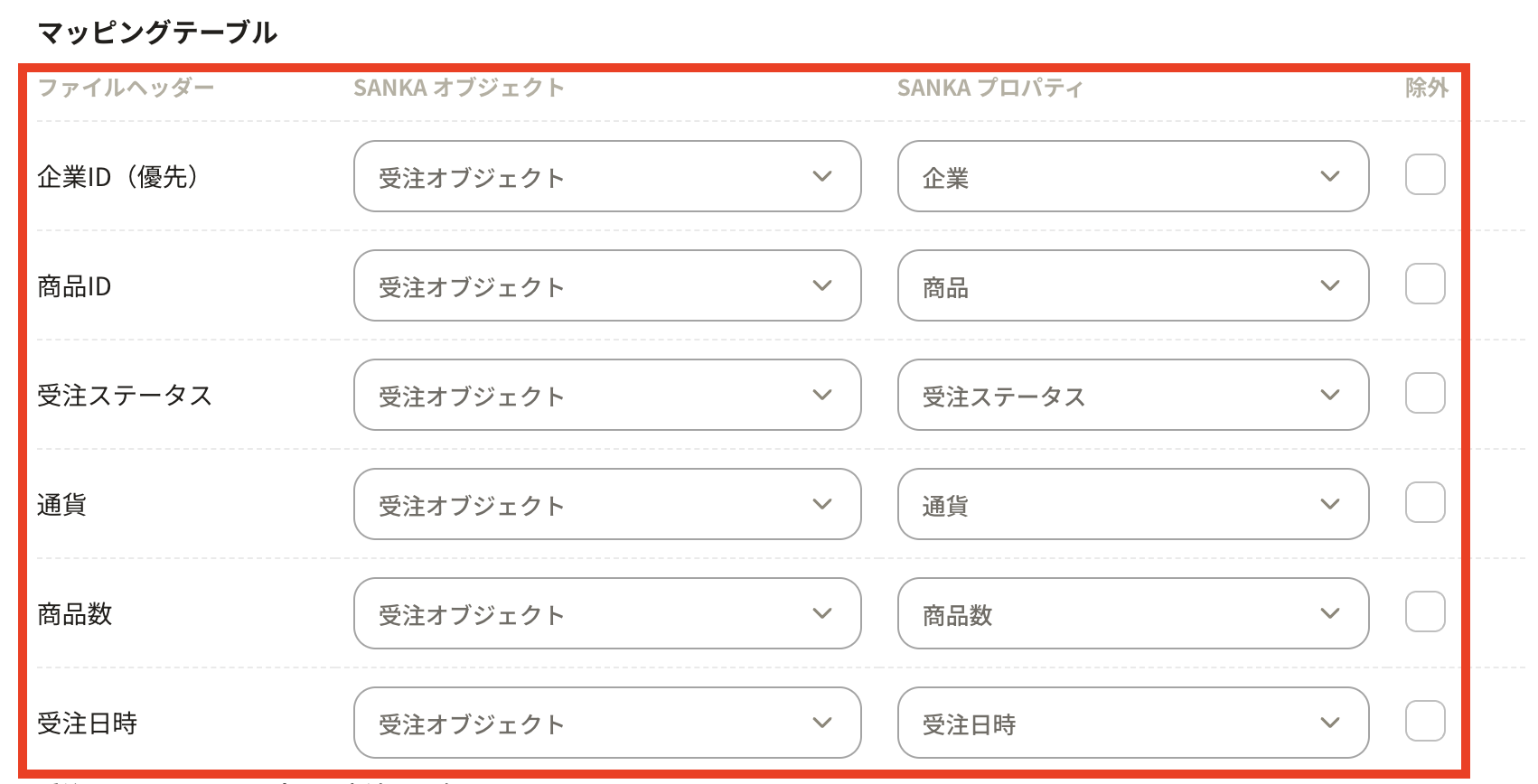The height and width of the screenshot is (784, 1538).
Task: Open 商品 property dropdown
Action: click(x=1132, y=286)
